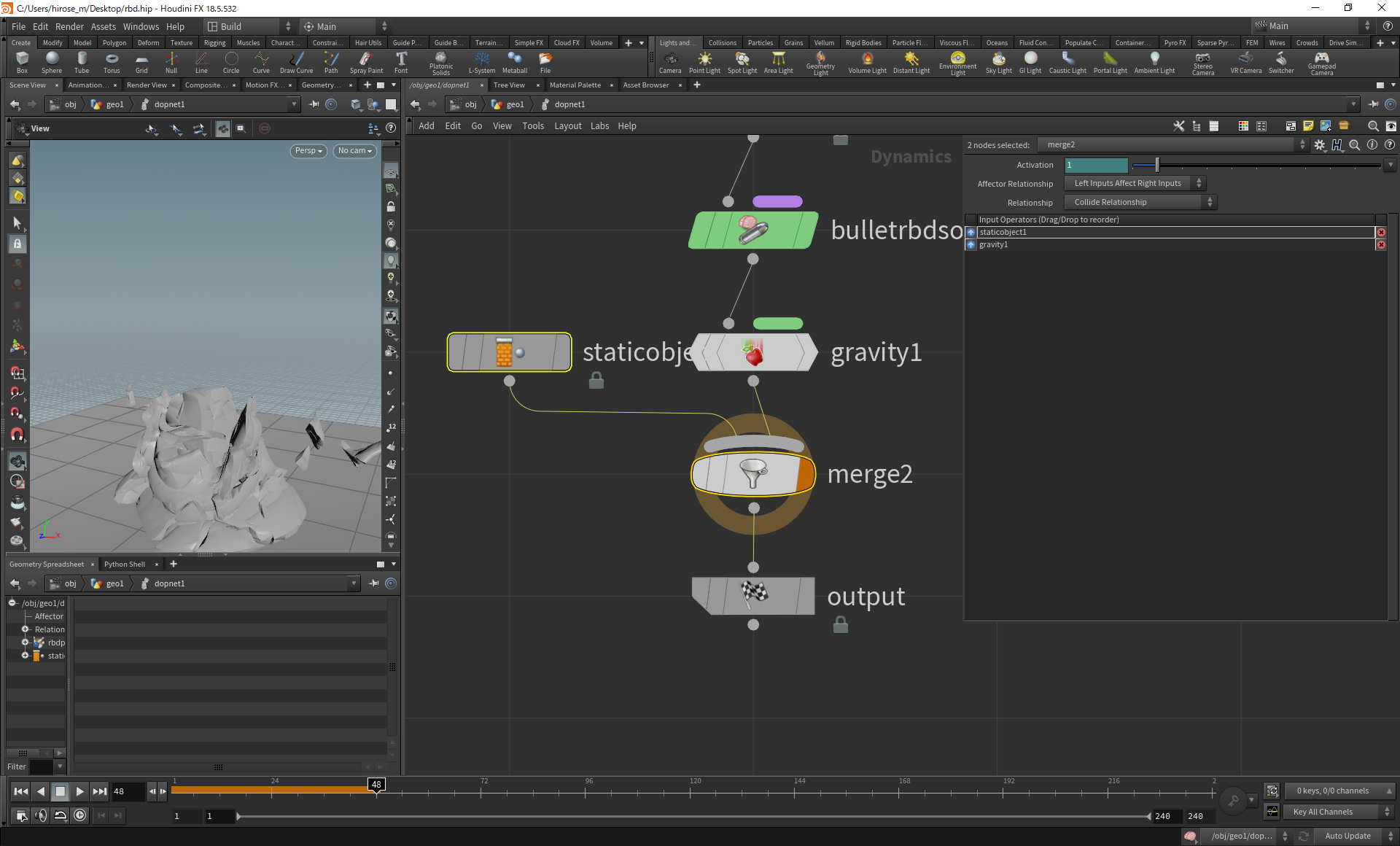1400x846 pixels.
Task: Select the Grid shelf tool
Action: click(141, 63)
